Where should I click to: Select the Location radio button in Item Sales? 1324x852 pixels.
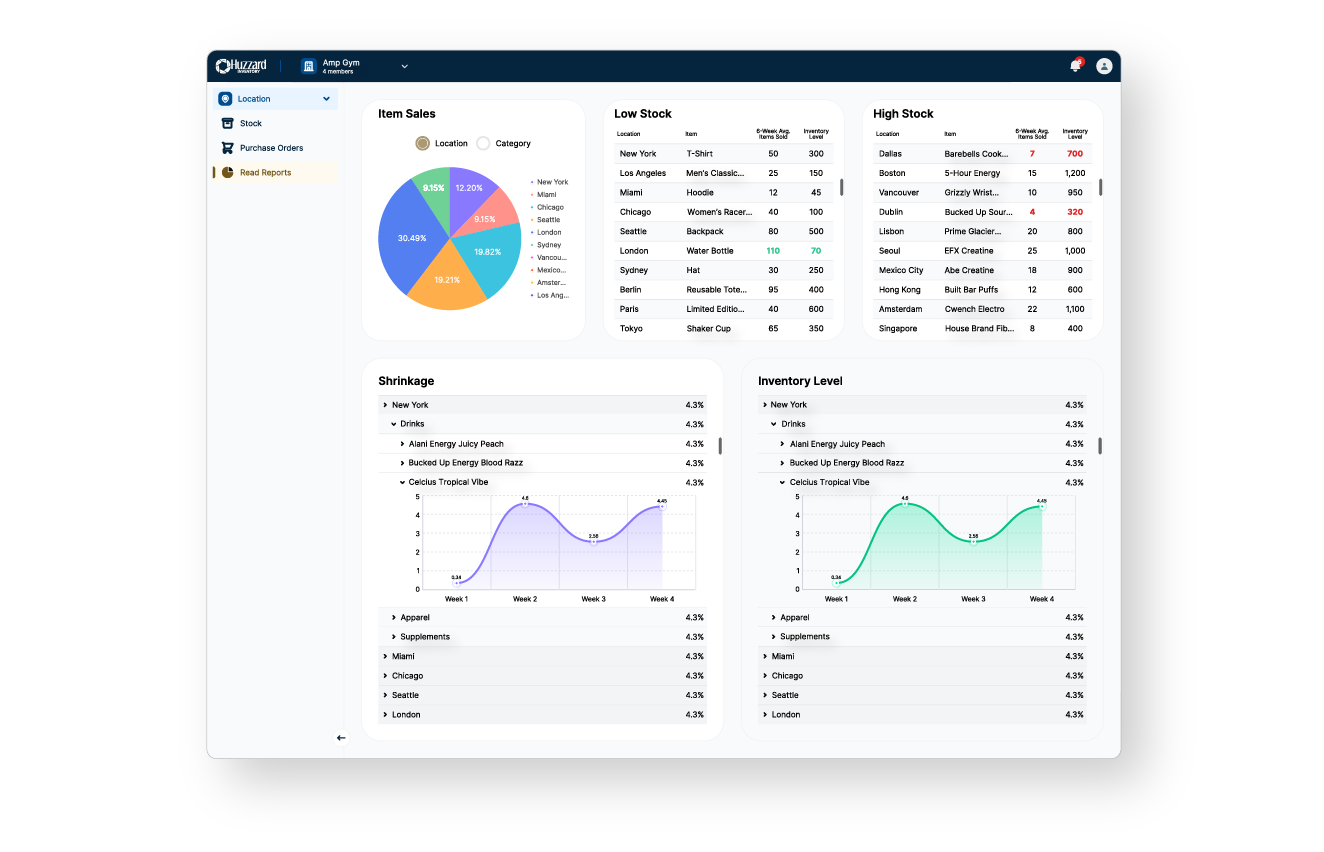(422, 143)
